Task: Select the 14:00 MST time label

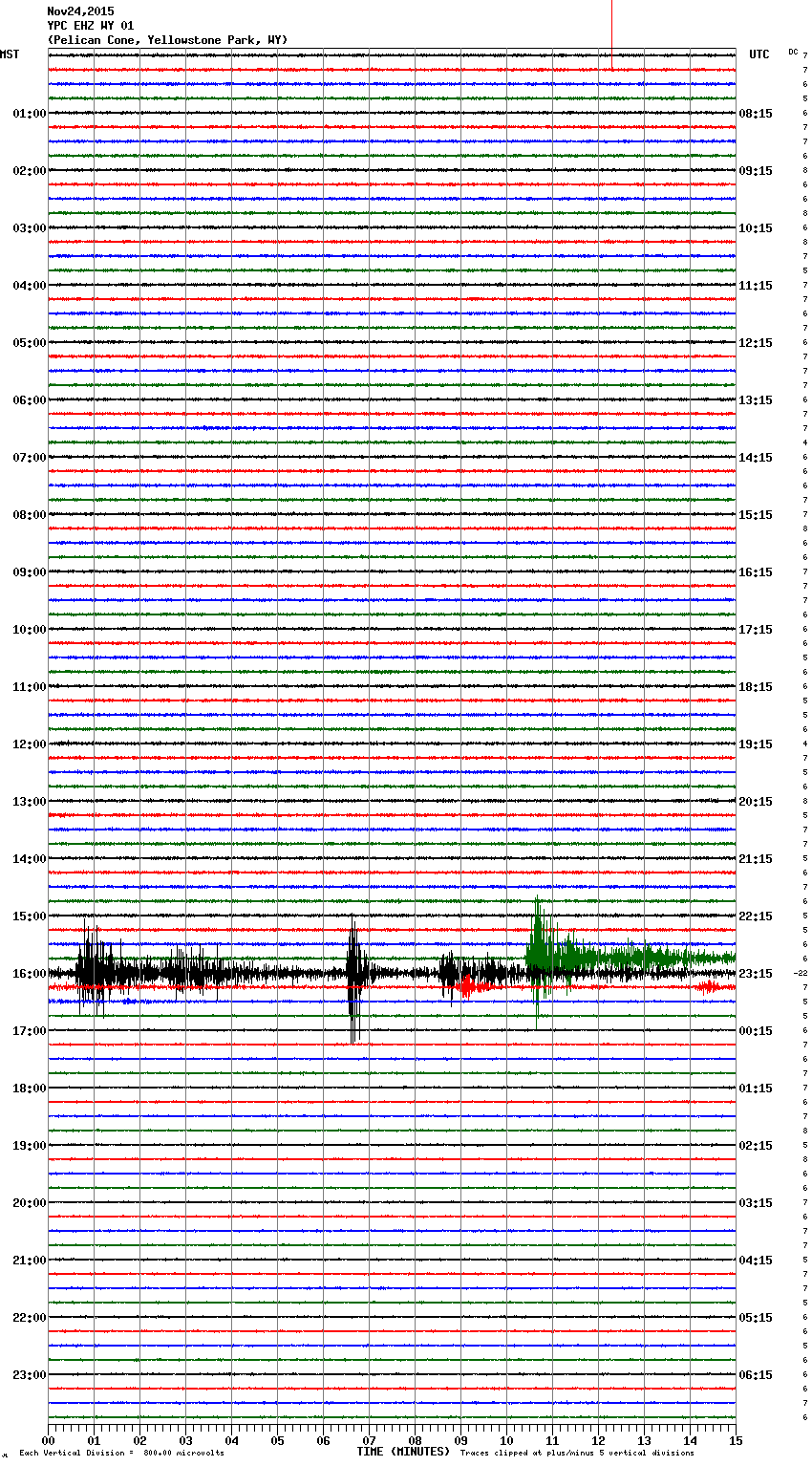Action: [30, 859]
